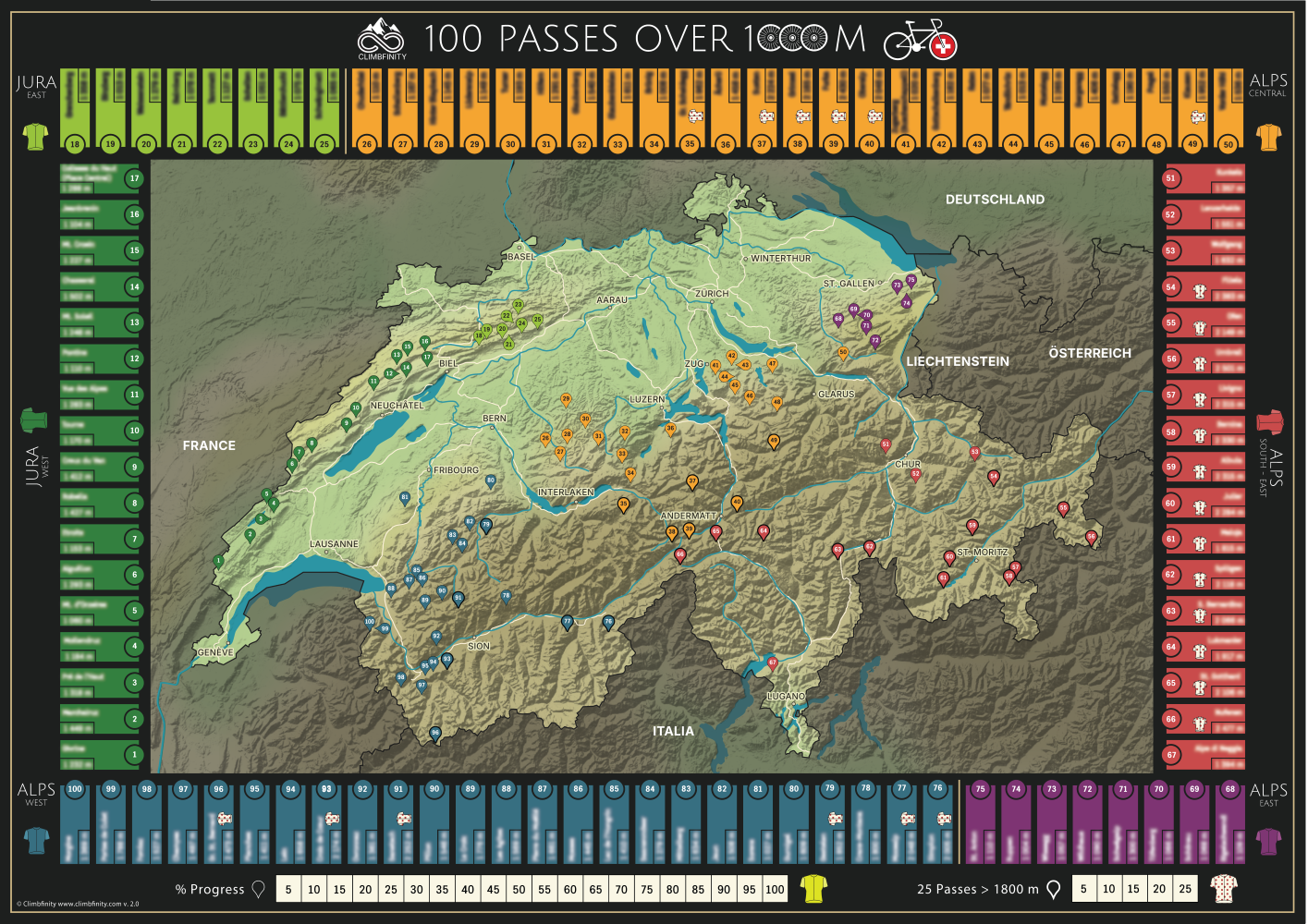Click map pin 96 at Switzerland's southwest tip
The width and height of the screenshot is (1308, 924).
[435, 734]
